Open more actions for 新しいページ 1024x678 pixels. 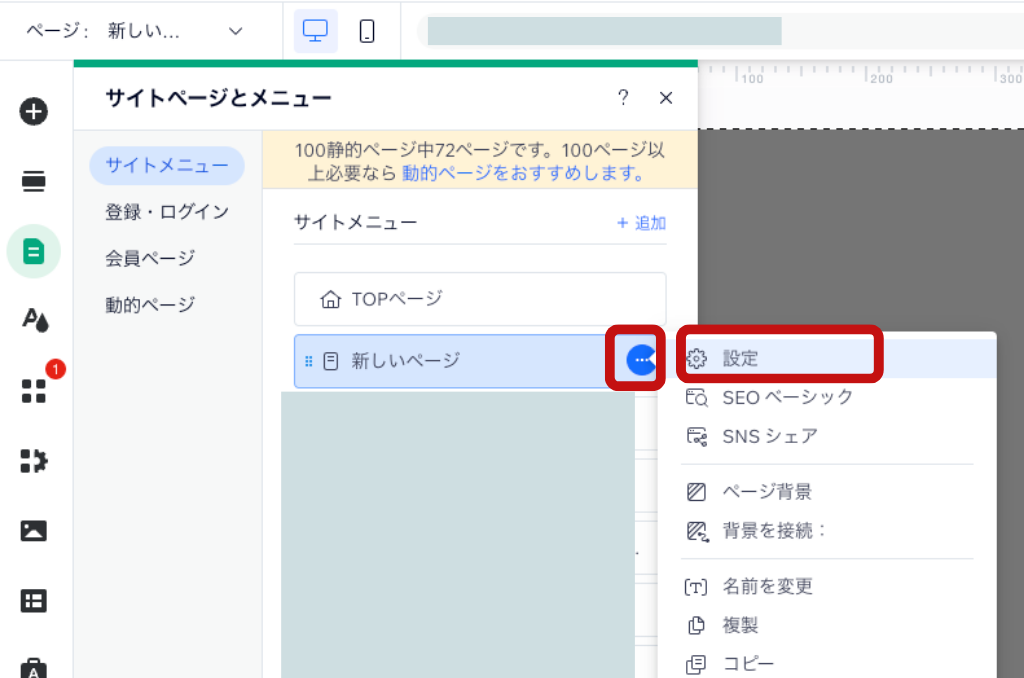click(x=640, y=360)
